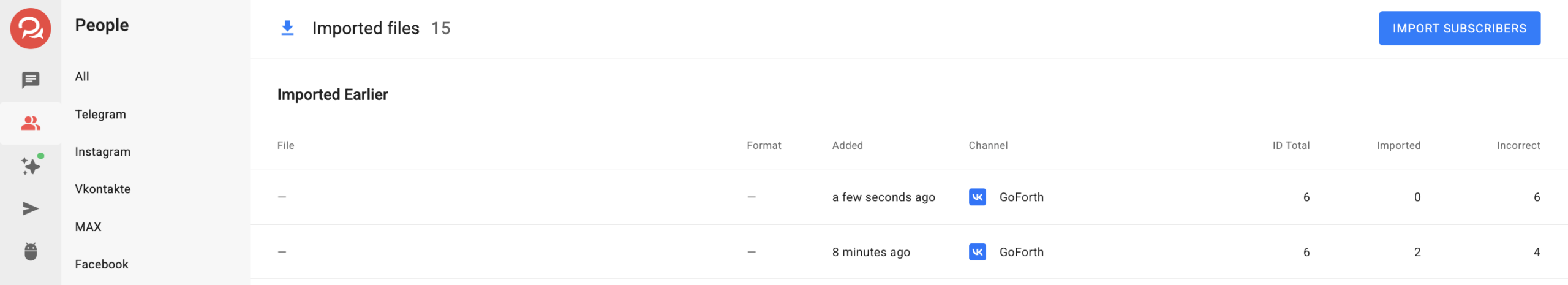The height and width of the screenshot is (285, 1568).
Task: Select Instagram in People menu
Action: pyautogui.click(x=102, y=152)
